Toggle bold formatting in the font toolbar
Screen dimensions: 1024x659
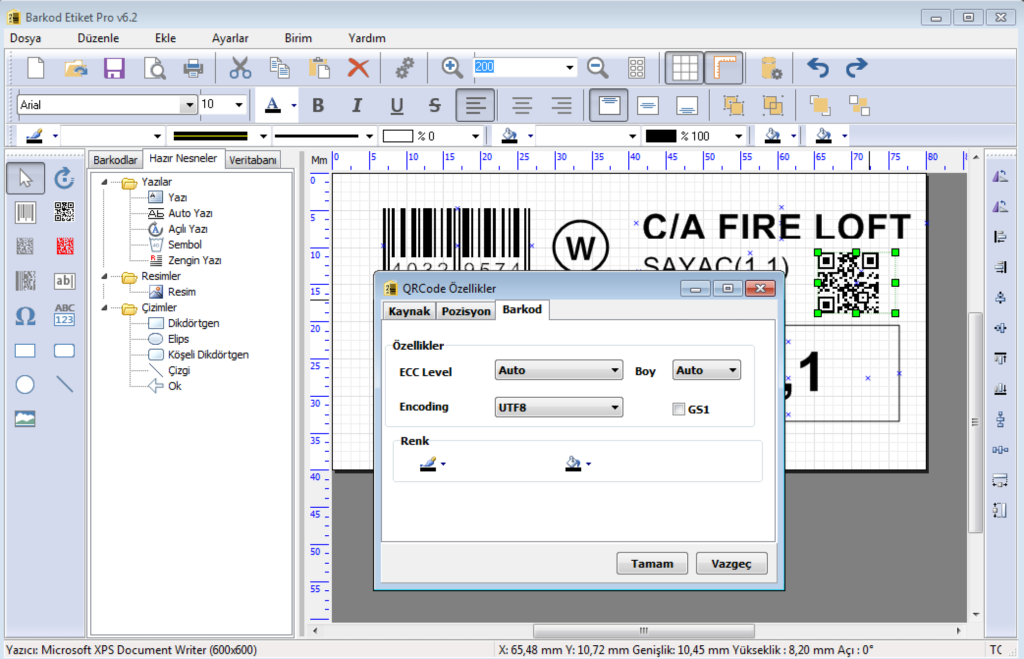pyautogui.click(x=318, y=105)
